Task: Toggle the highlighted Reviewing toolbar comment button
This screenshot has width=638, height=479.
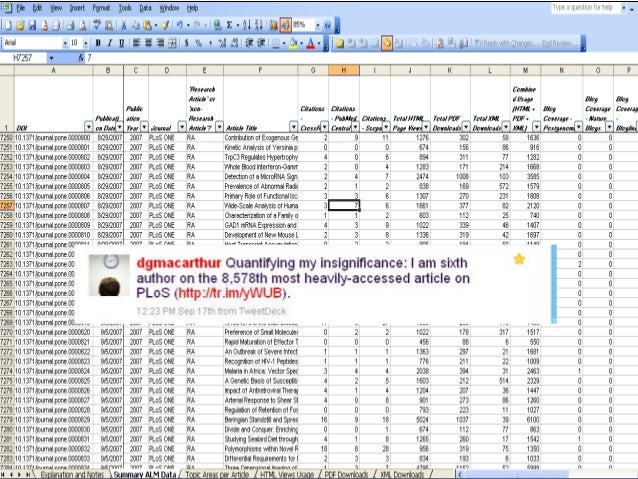Action: [x=387, y=43]
